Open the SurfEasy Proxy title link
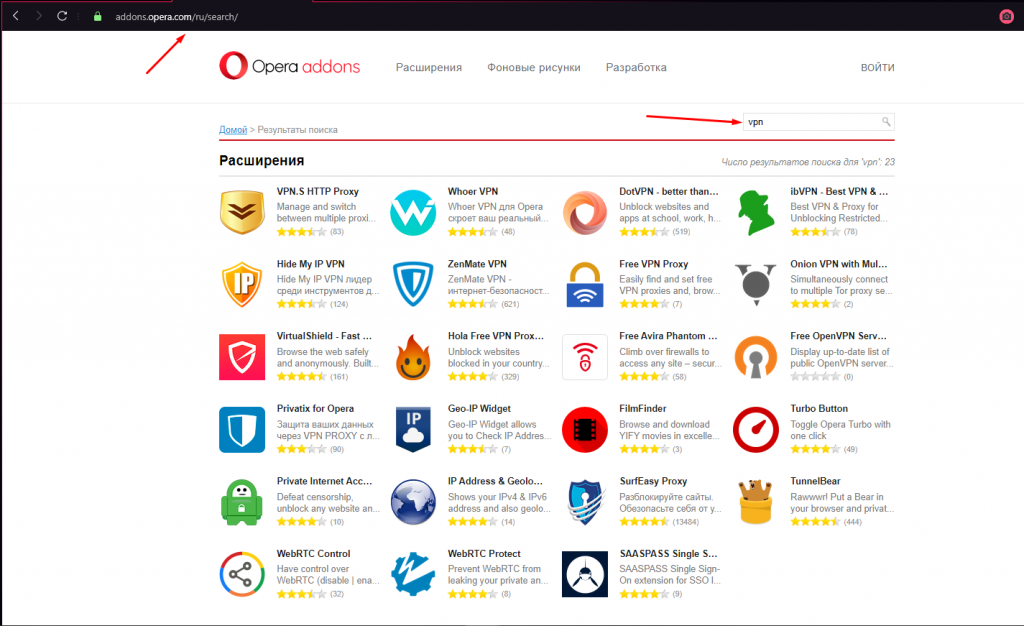1024x626 pixels. [654, 481]
